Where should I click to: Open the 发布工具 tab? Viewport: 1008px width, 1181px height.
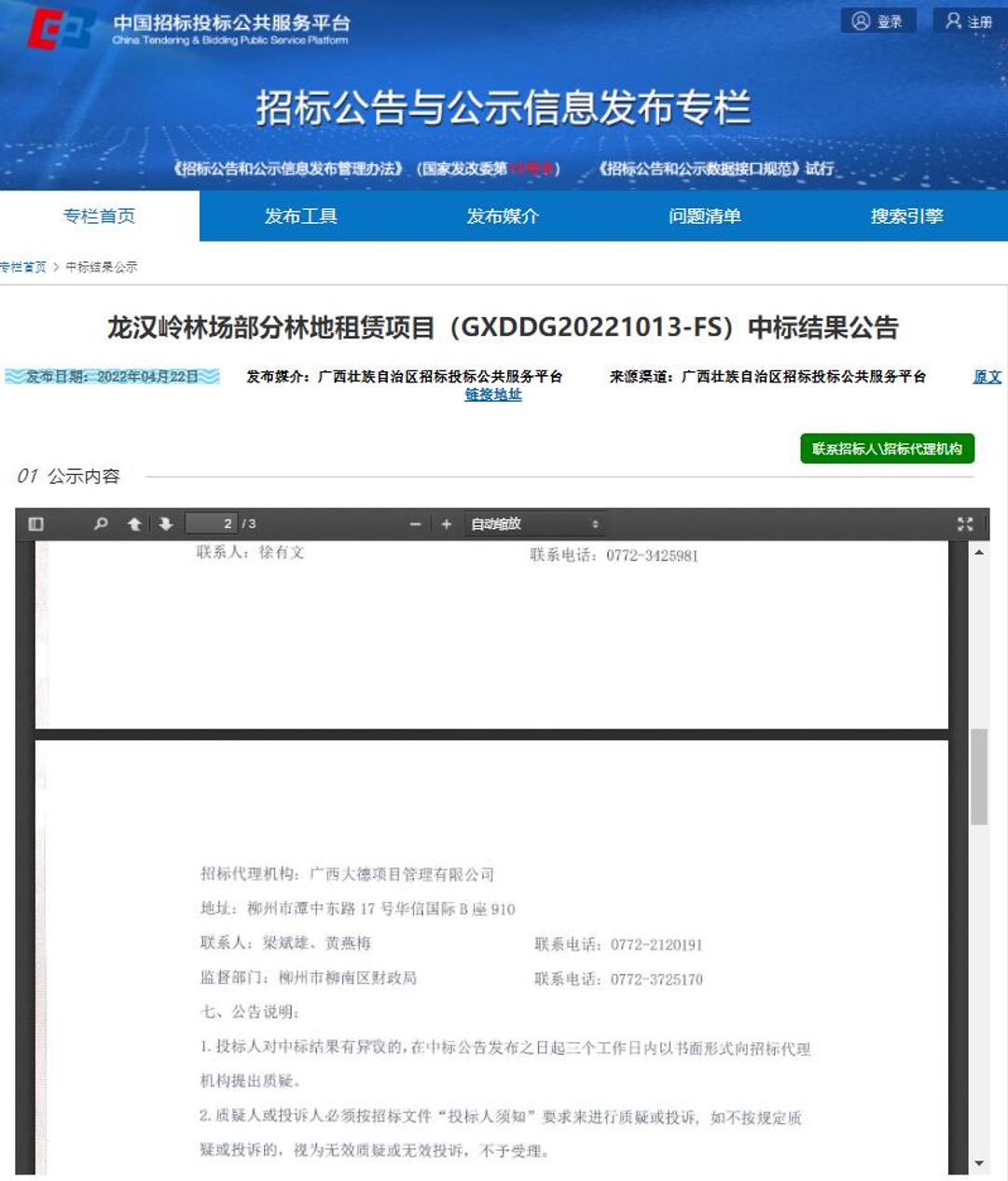300,216
